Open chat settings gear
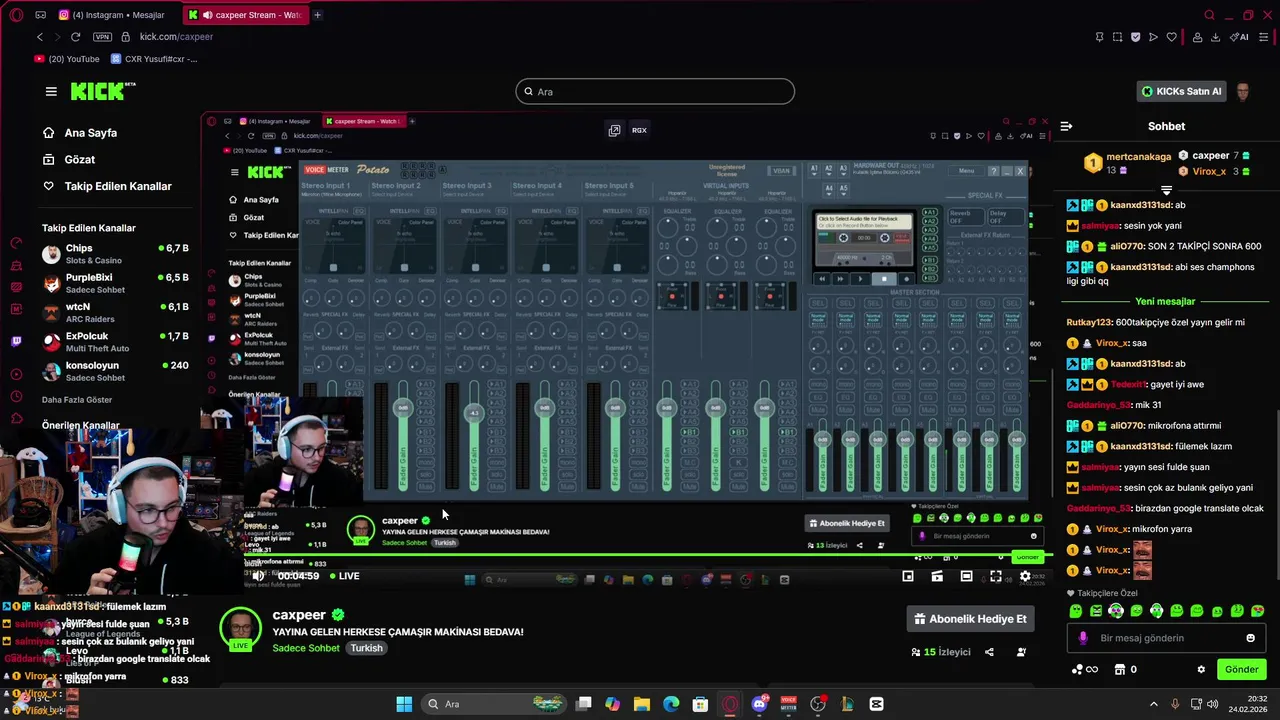The height and width of the screenshot is (720, 1280). [1201, 669]
